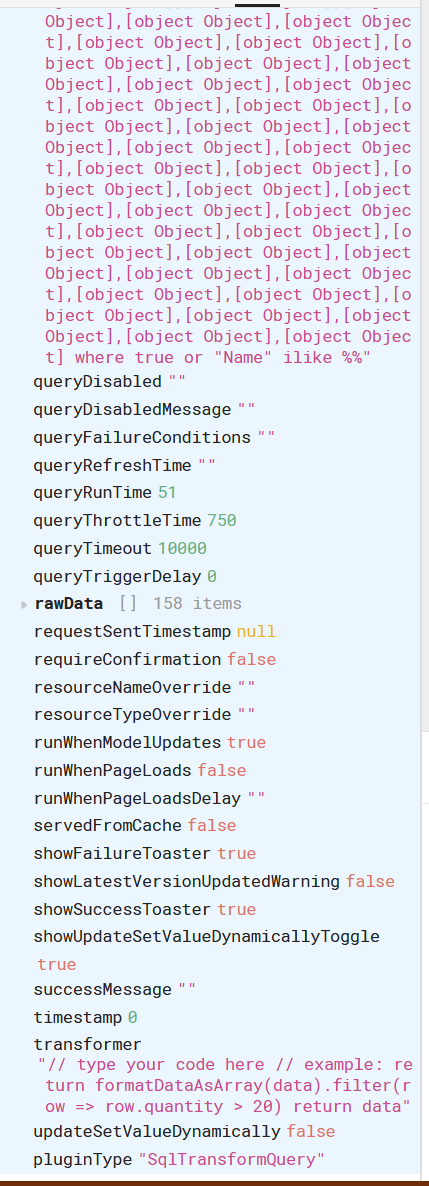Click the queryRunTime value 51

(x=167, y=492)
